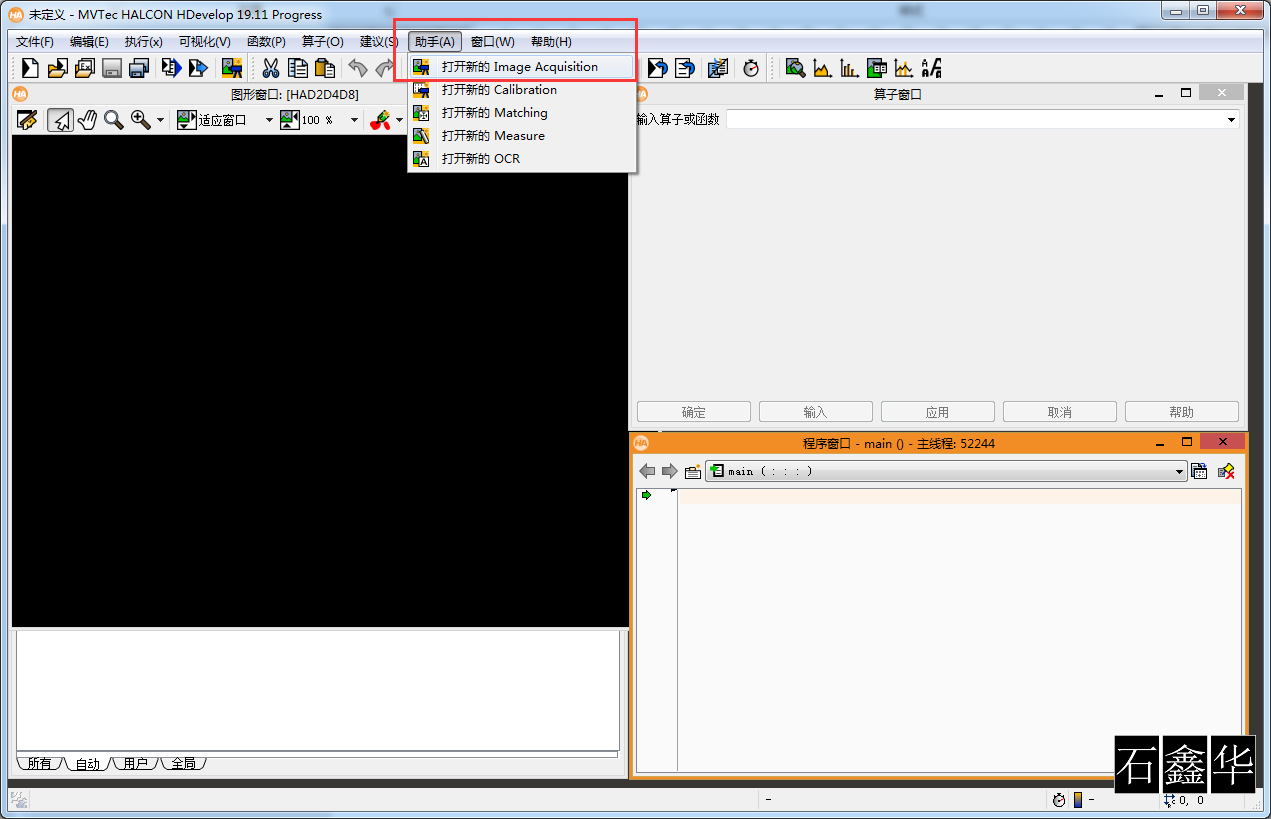Click the stopwatch icon in the main toolbar
The image size is (1271, 819).
(x=750, y=68)
